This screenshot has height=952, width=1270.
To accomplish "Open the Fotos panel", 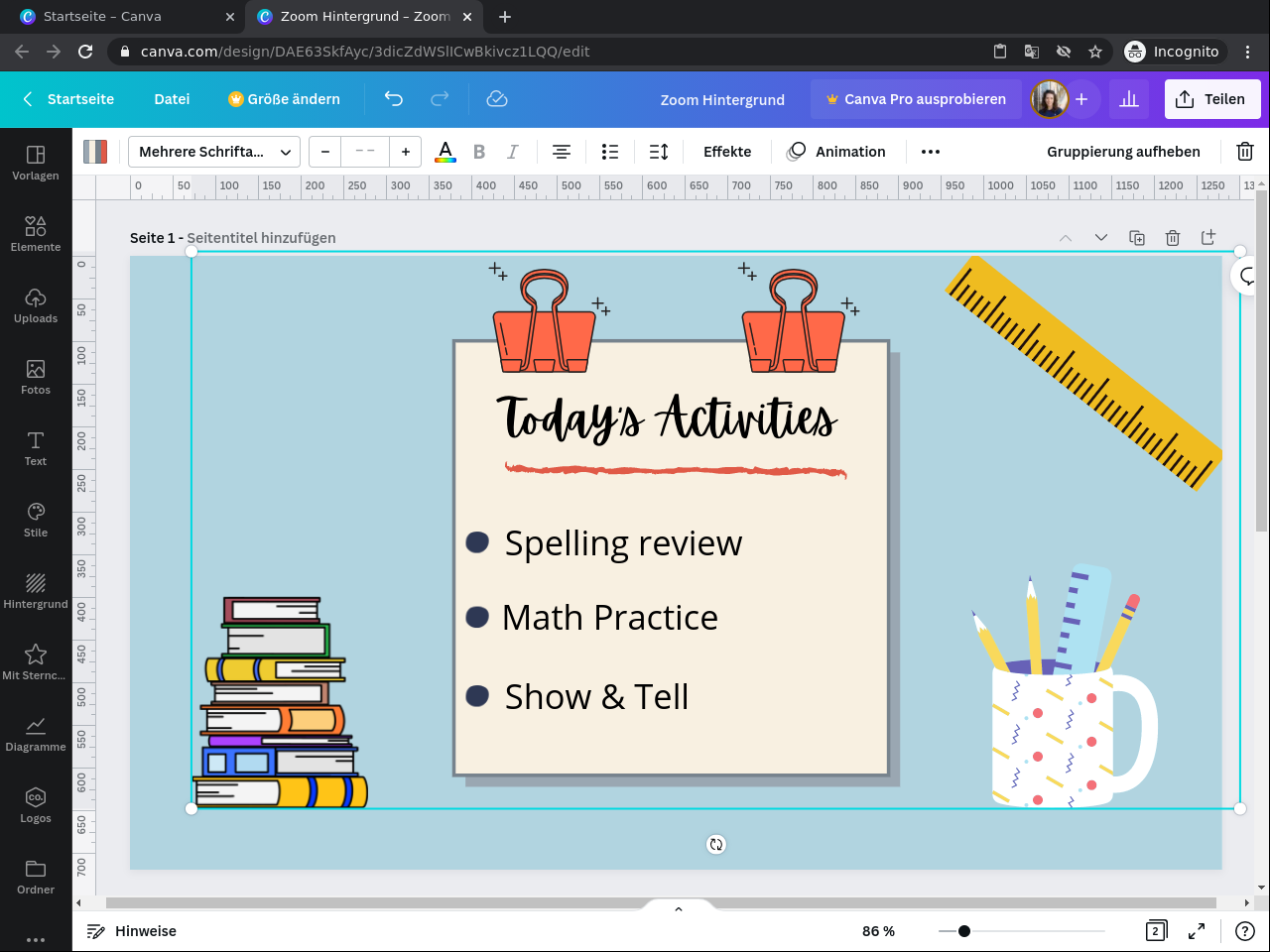I will pos(36,377).
